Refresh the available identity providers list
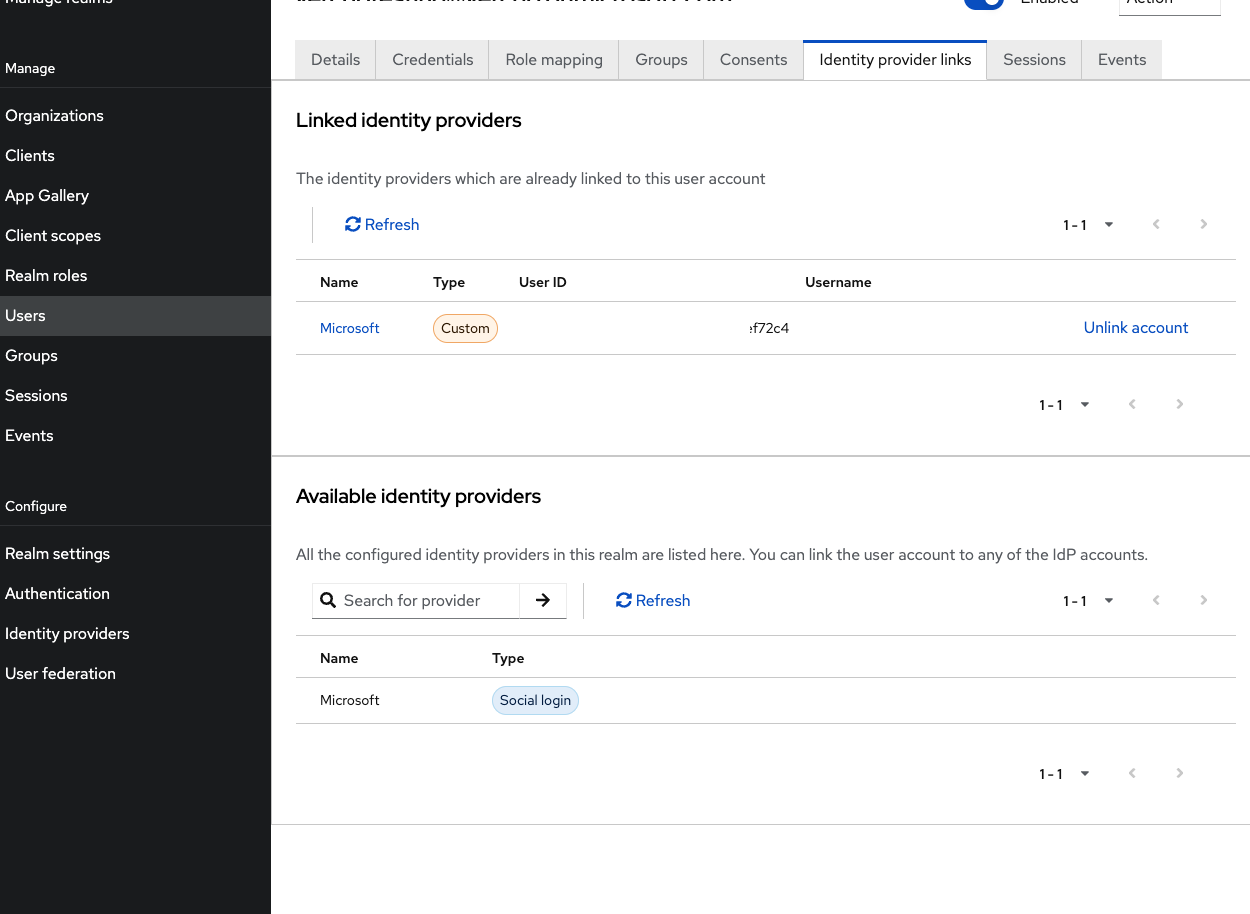The image size is (1250, 914). 653,601
